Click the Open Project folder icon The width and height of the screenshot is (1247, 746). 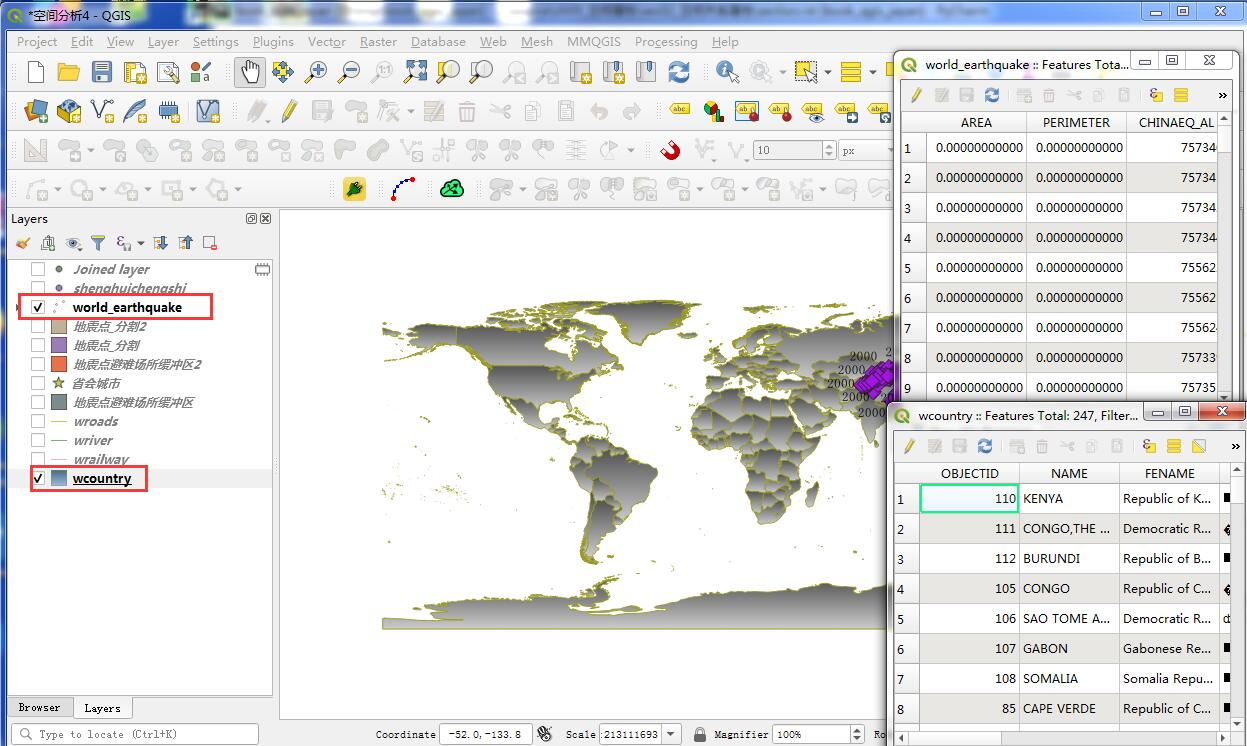click(x=68, y=72)
